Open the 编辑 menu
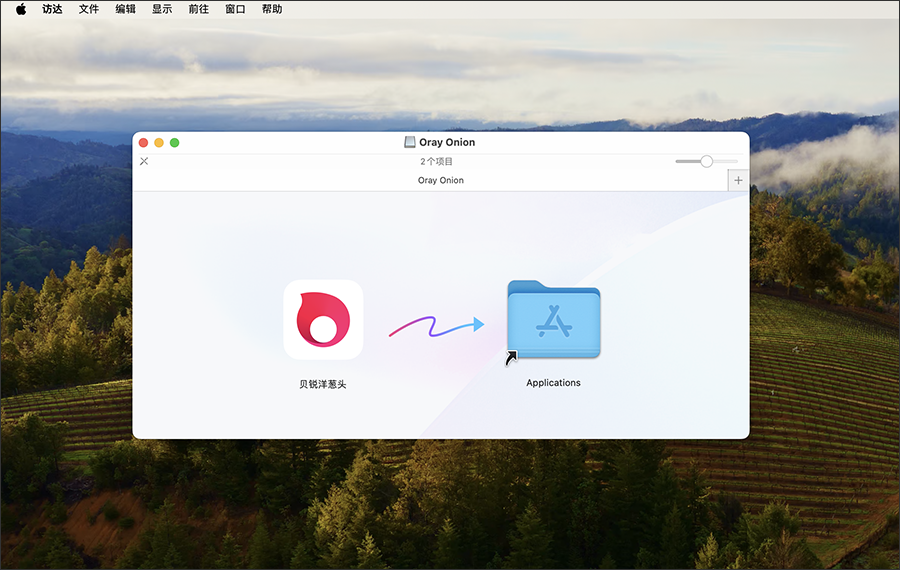Viewport: 900px width, 570px height. (x=126, y=9)
